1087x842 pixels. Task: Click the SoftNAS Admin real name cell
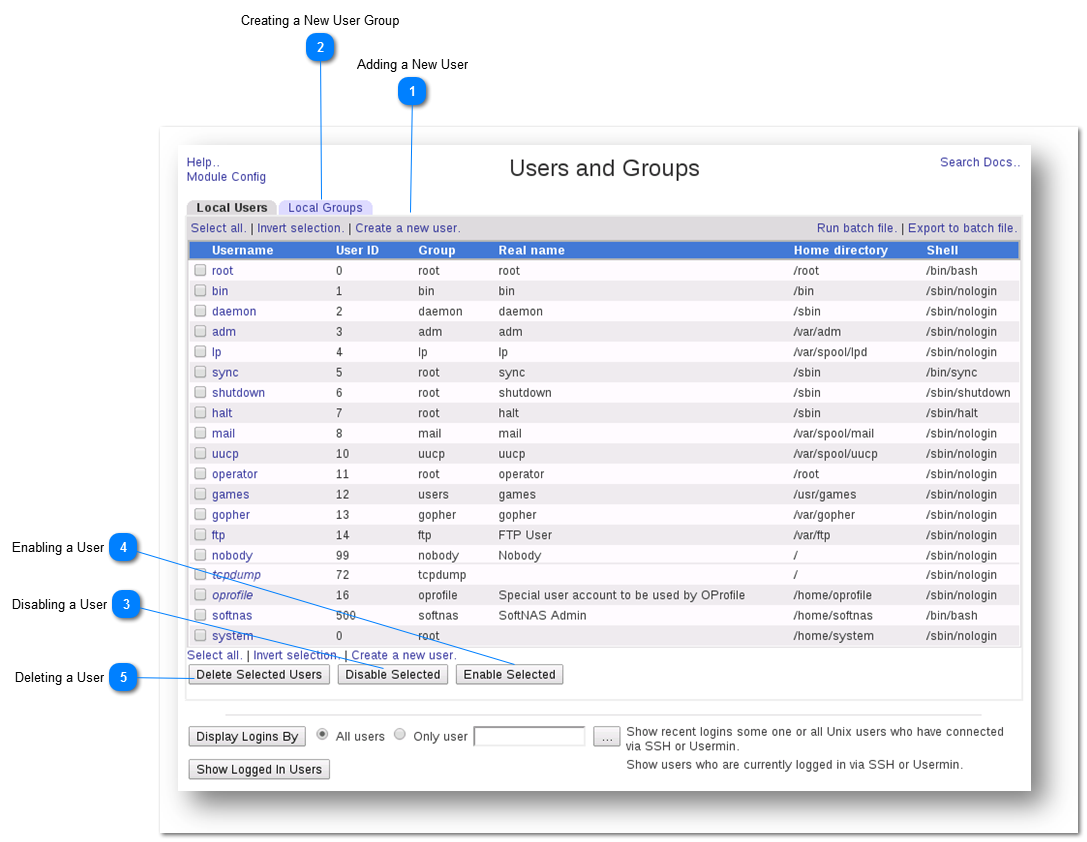[x=543, y=615]
